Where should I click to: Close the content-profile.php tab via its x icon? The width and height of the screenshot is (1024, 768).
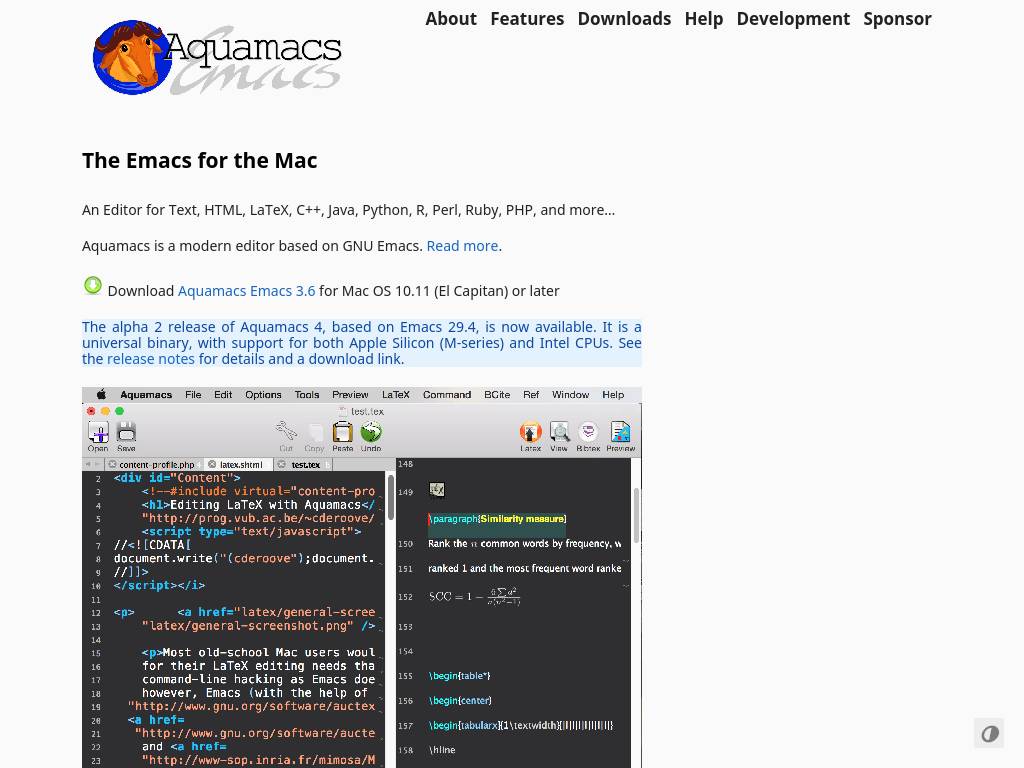click(112, 464)
